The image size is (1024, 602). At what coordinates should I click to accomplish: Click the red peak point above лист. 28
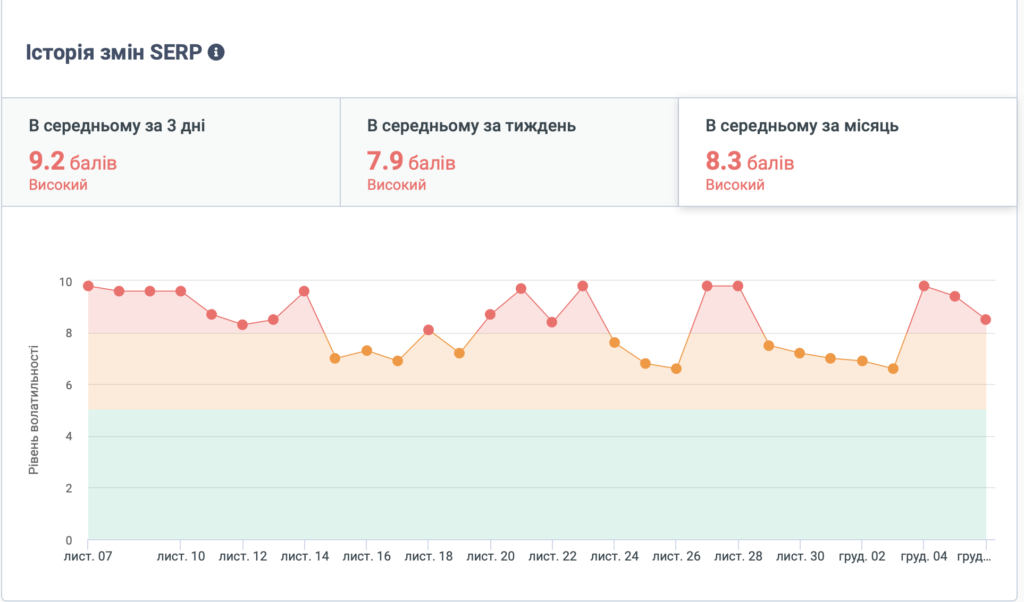pos(738,286)
